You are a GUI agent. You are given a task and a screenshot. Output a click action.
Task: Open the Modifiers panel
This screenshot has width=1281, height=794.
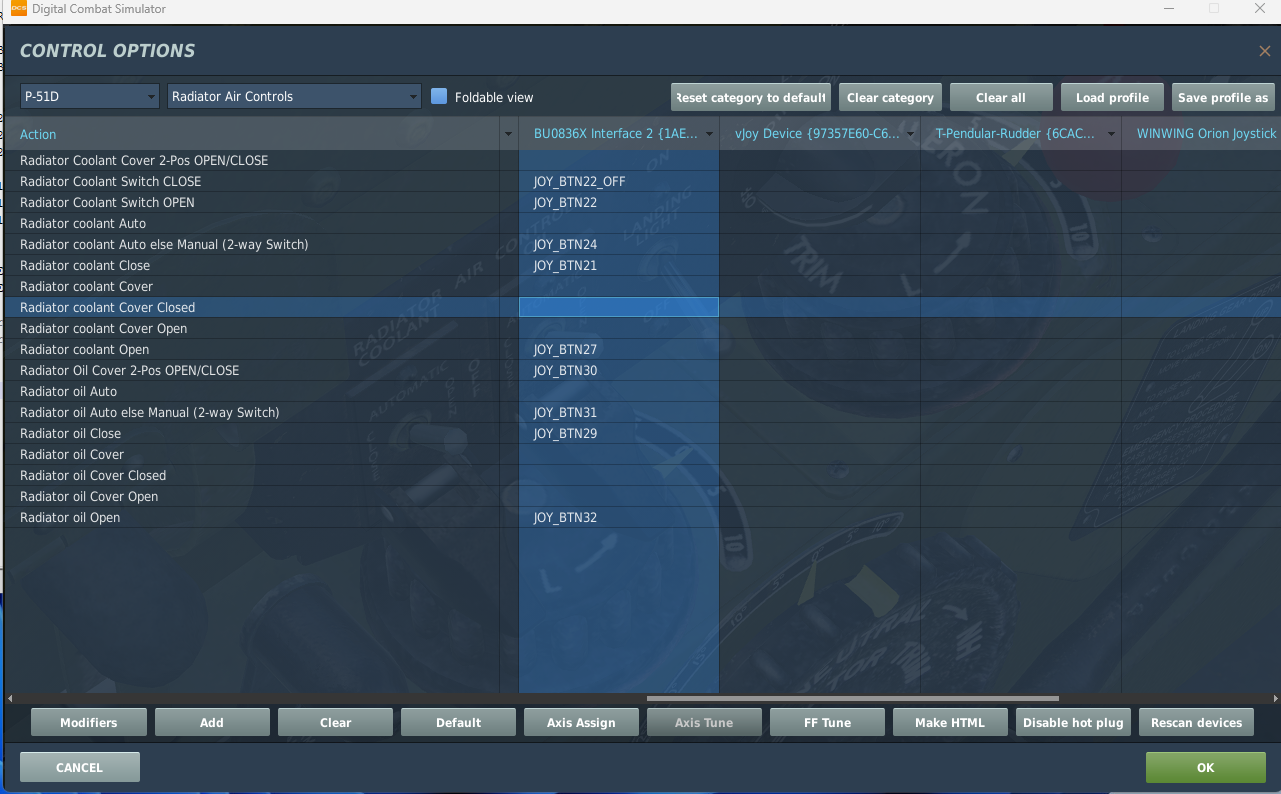[89, 722]
